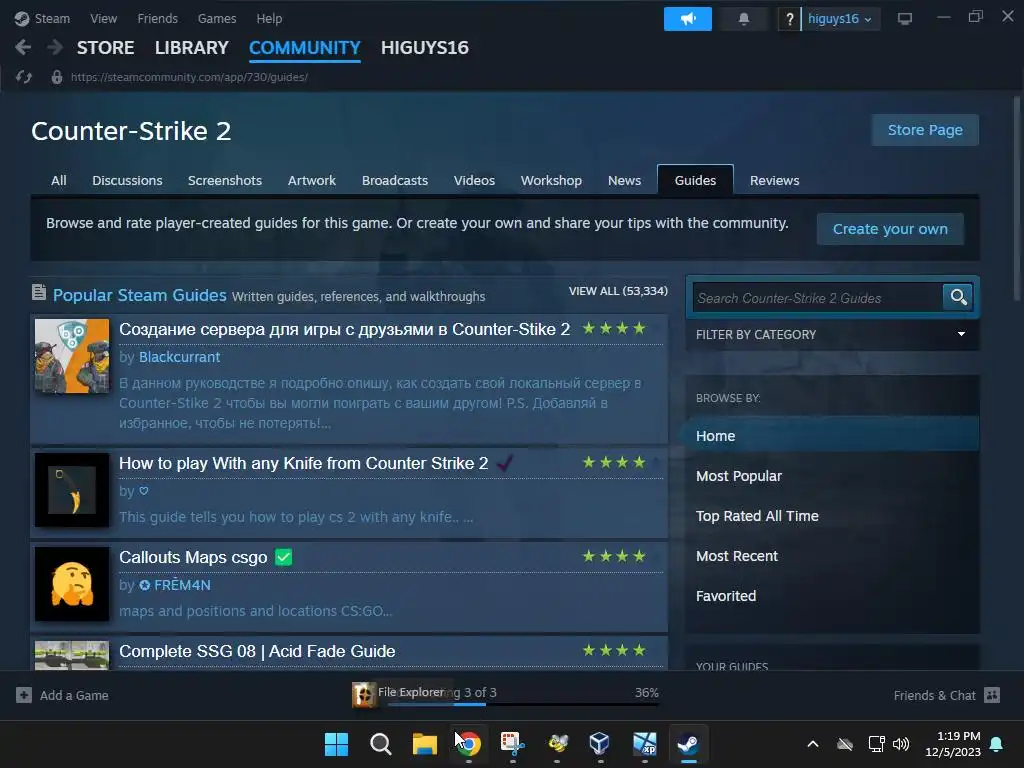Open the XP-labeled taskbar application icon

pos(645,744)
